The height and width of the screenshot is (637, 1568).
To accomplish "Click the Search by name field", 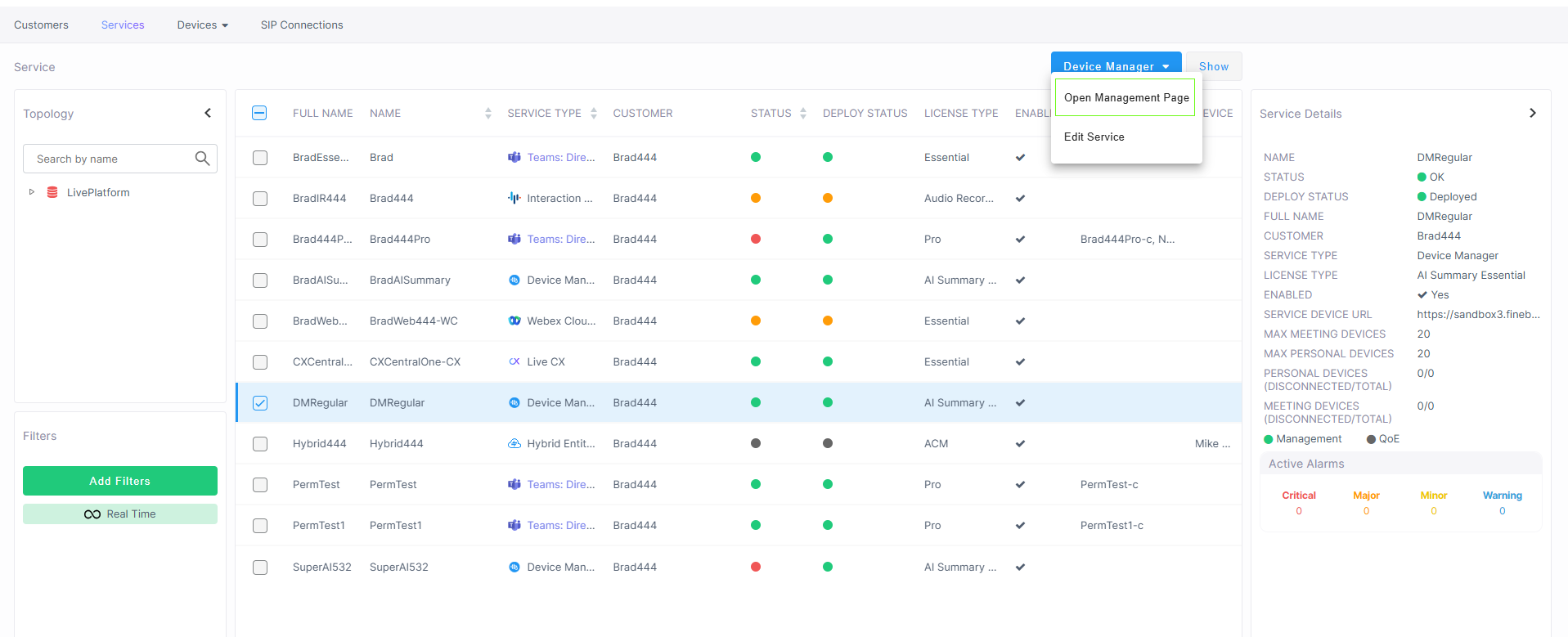I will click(x=110, y=159).
